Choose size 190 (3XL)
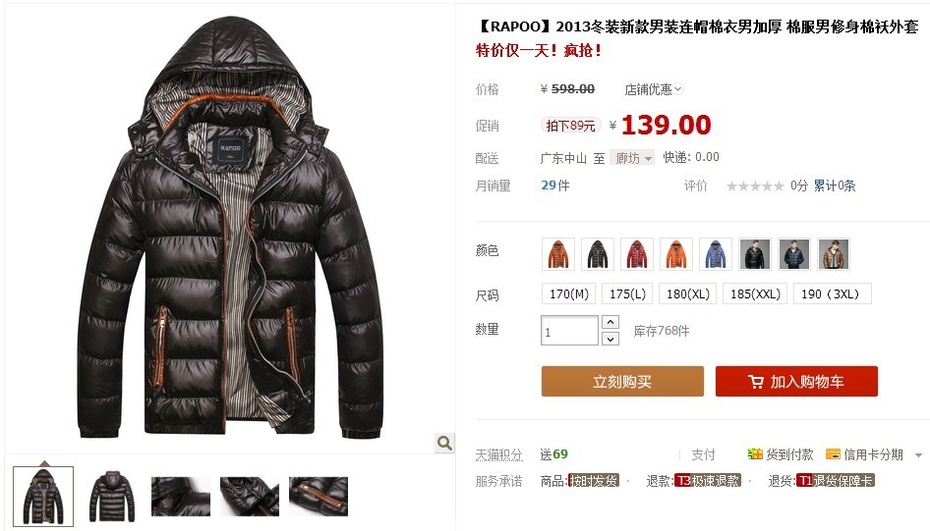The image size is (930, 531). coord(832,294)
